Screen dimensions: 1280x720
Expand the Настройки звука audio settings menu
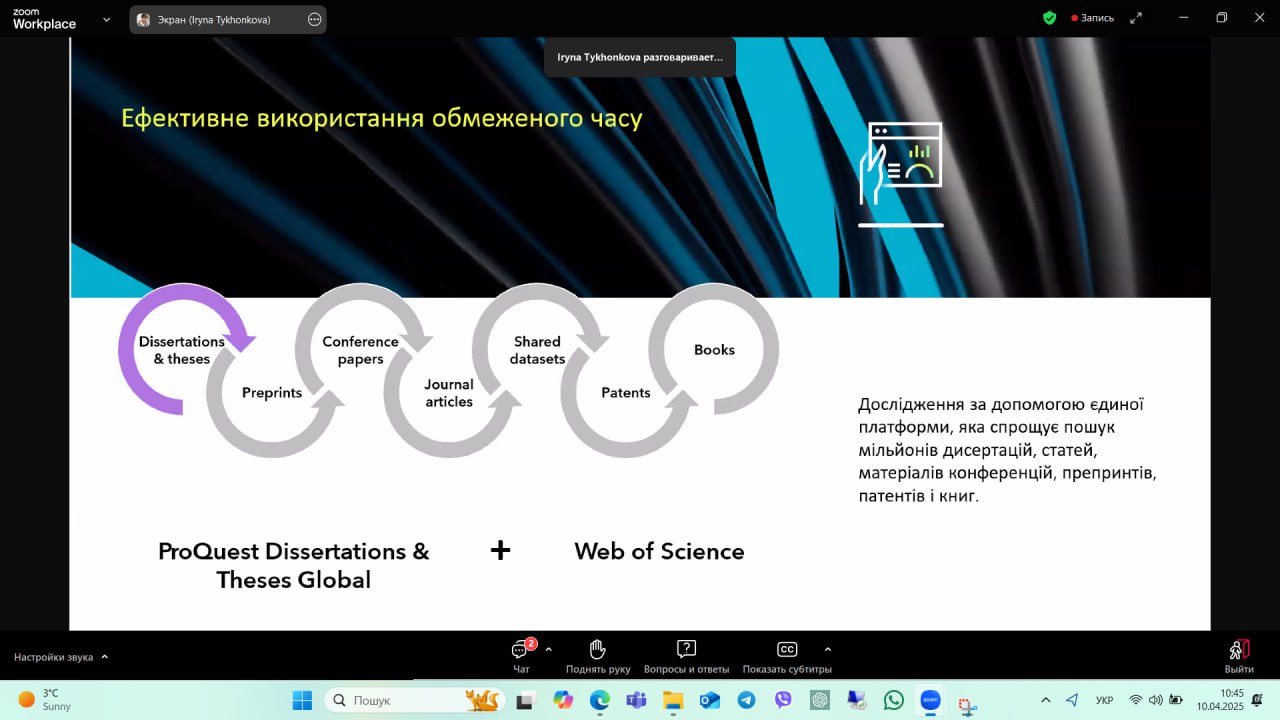pos(61,657)
